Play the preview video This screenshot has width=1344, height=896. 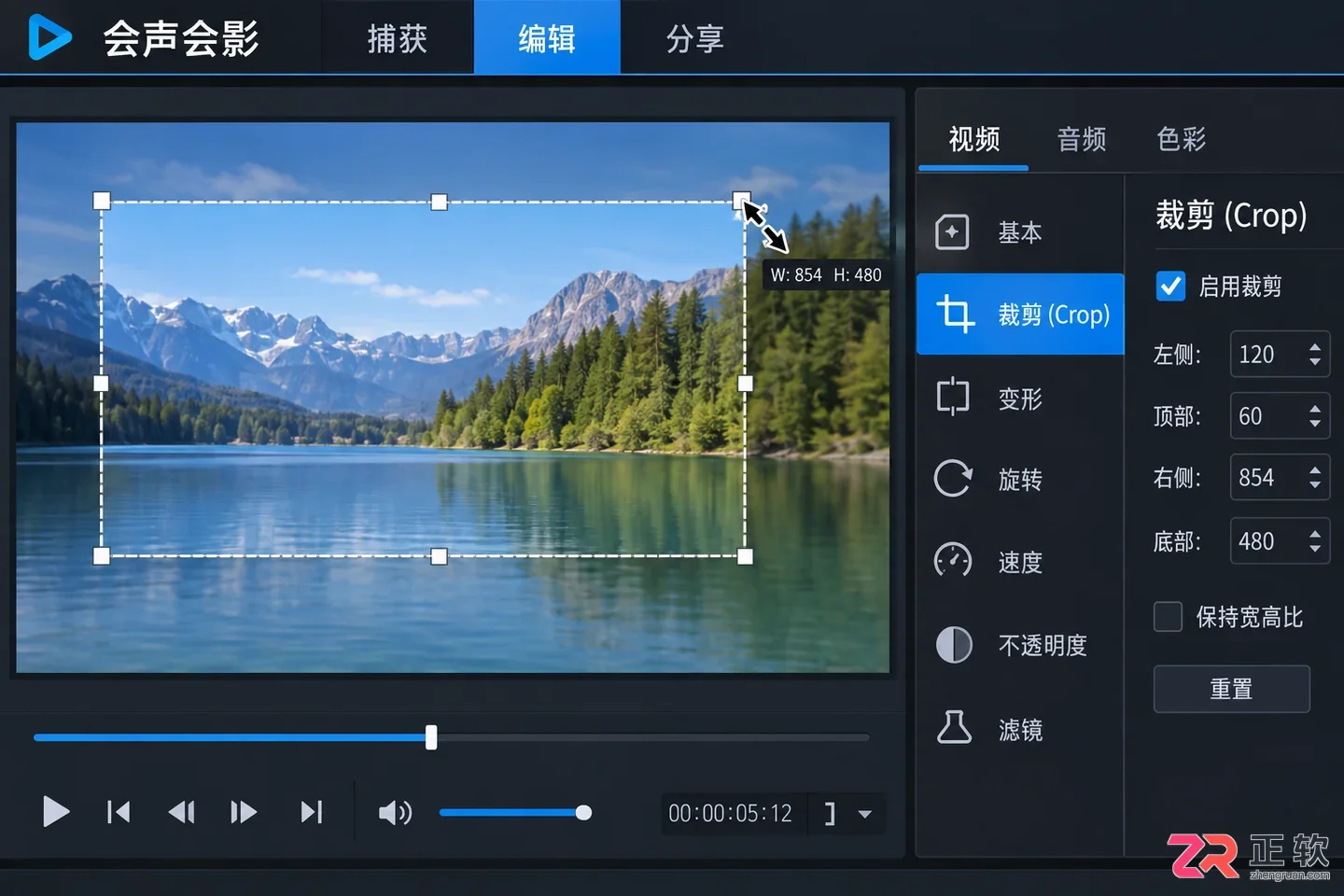56,812
